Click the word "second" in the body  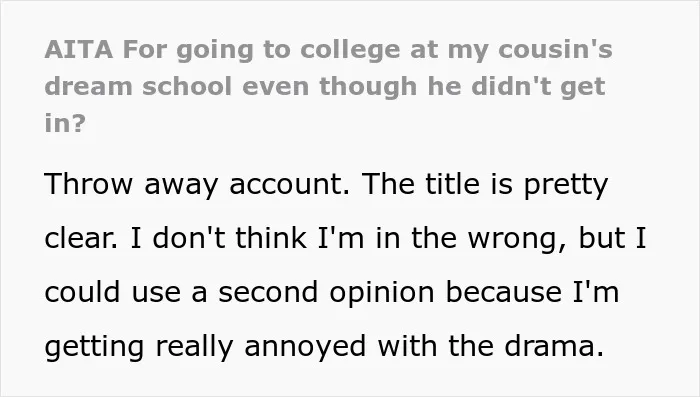tap(268, 292)
